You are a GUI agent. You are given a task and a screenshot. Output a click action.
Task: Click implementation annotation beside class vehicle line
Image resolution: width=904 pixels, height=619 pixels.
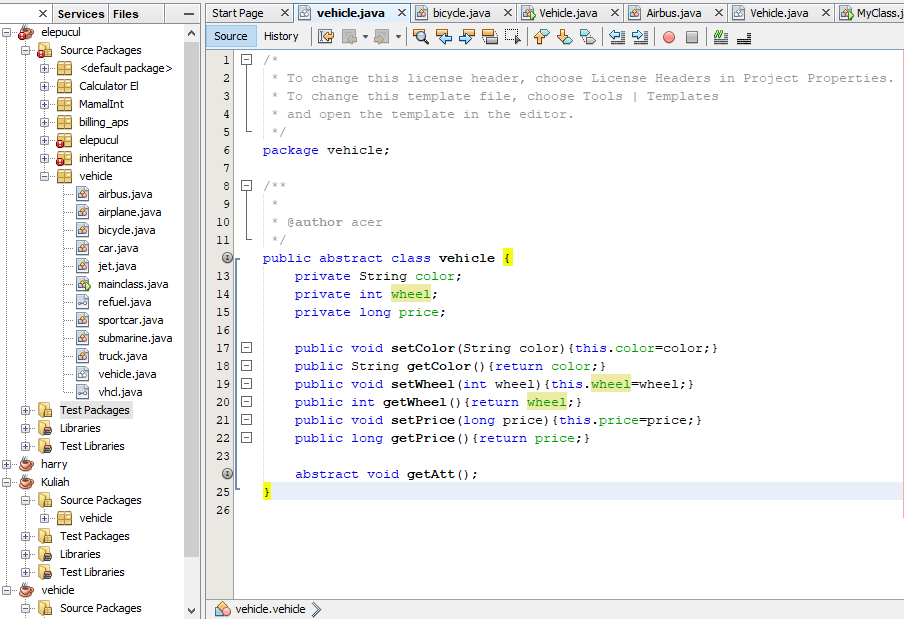click(227, 258)
